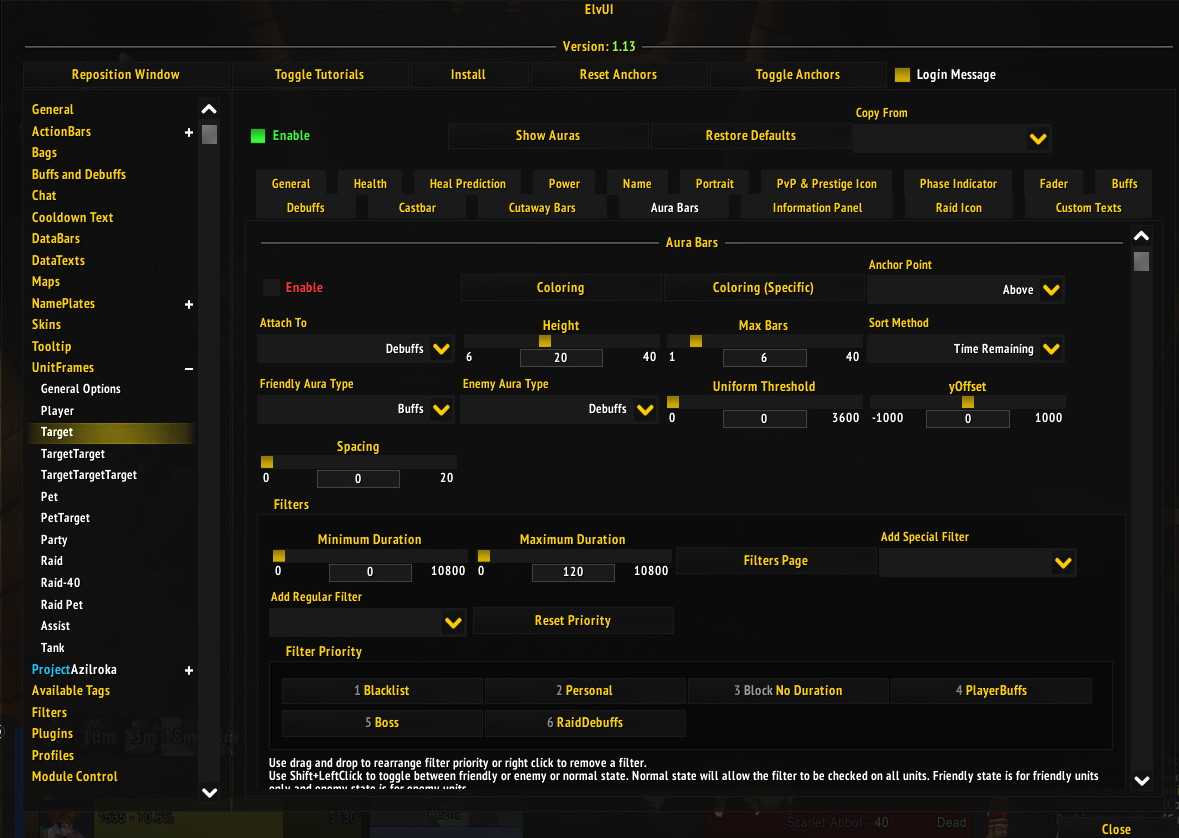Open the Cooldown Text section

click(x=72, y=217)
